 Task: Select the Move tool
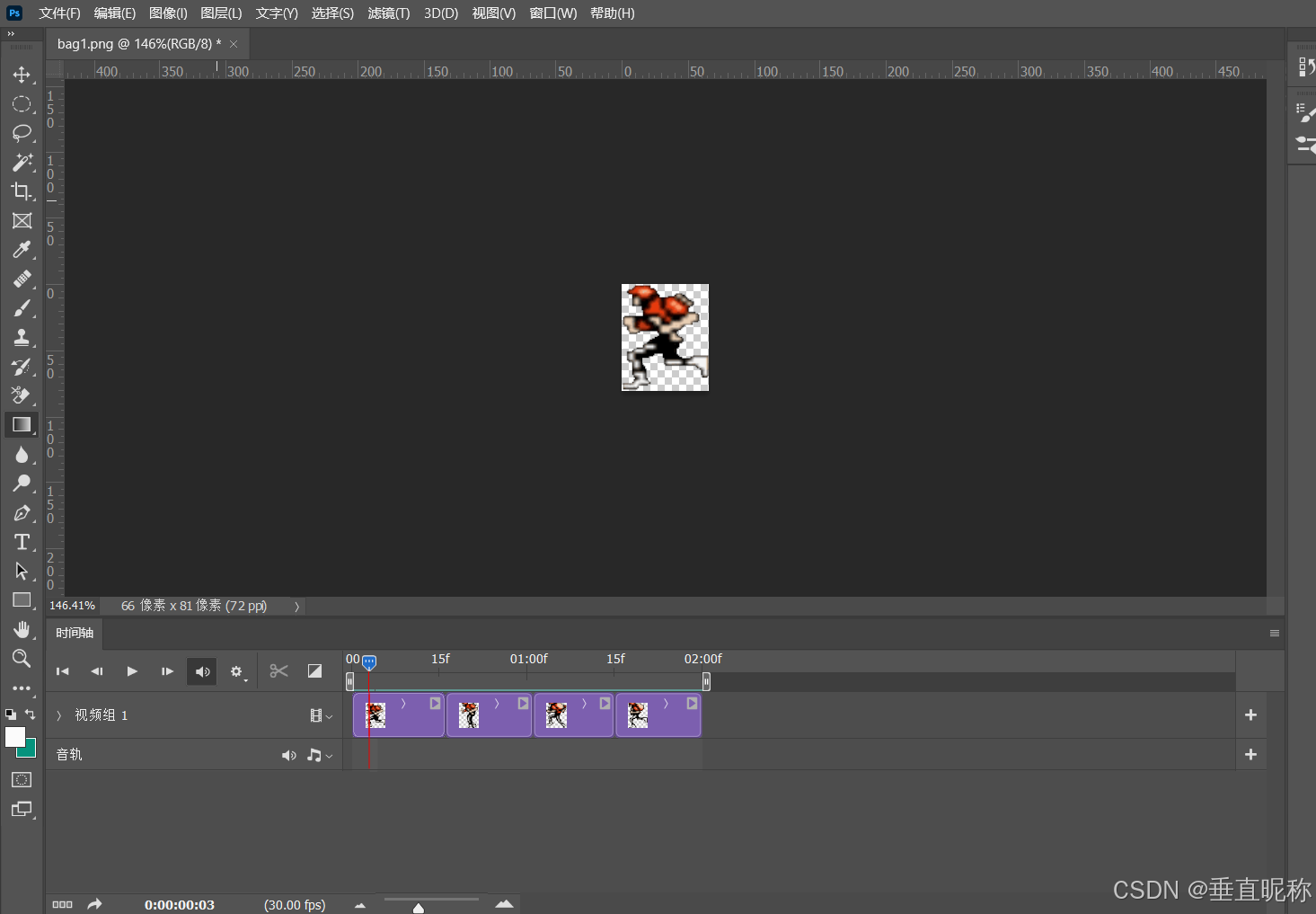(x=22, y=75)
